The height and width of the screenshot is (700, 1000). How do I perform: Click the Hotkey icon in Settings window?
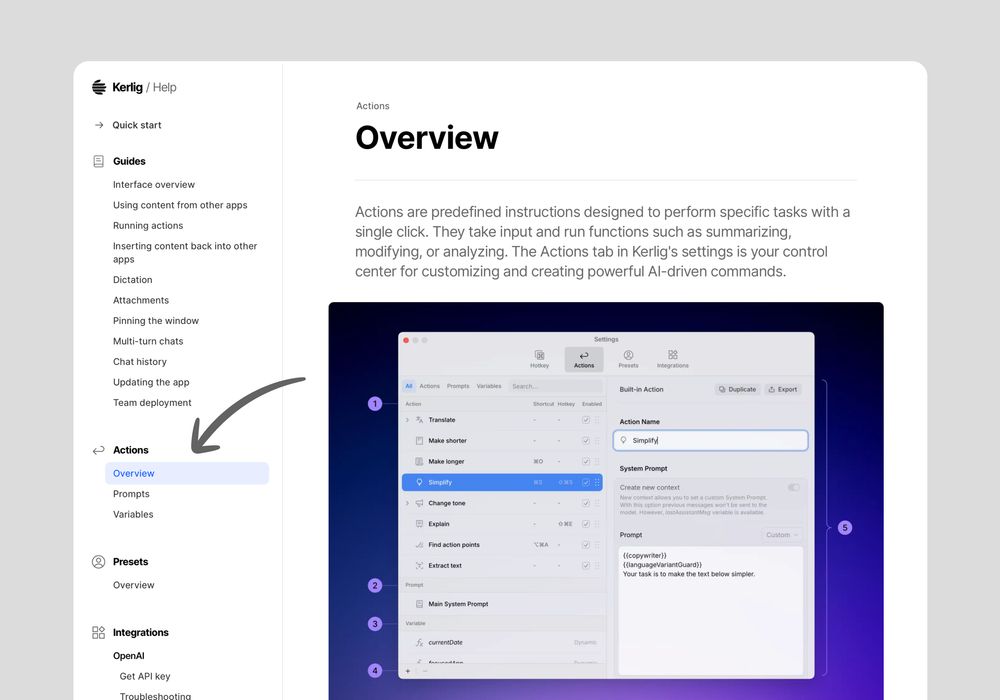pyautogui.click(x=540, y=355)
